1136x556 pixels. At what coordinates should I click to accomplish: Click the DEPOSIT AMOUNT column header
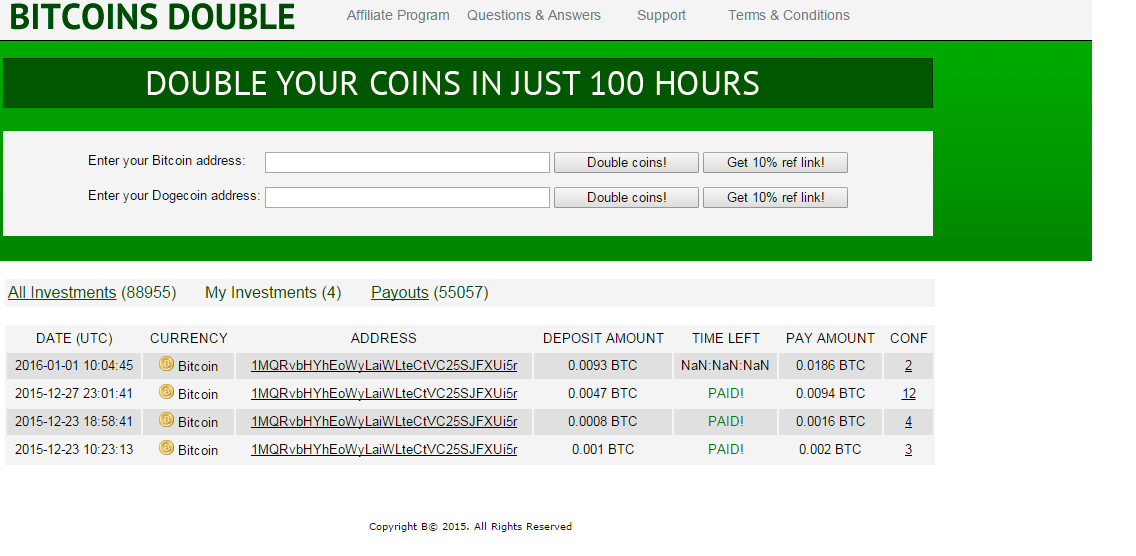(603, 339)
